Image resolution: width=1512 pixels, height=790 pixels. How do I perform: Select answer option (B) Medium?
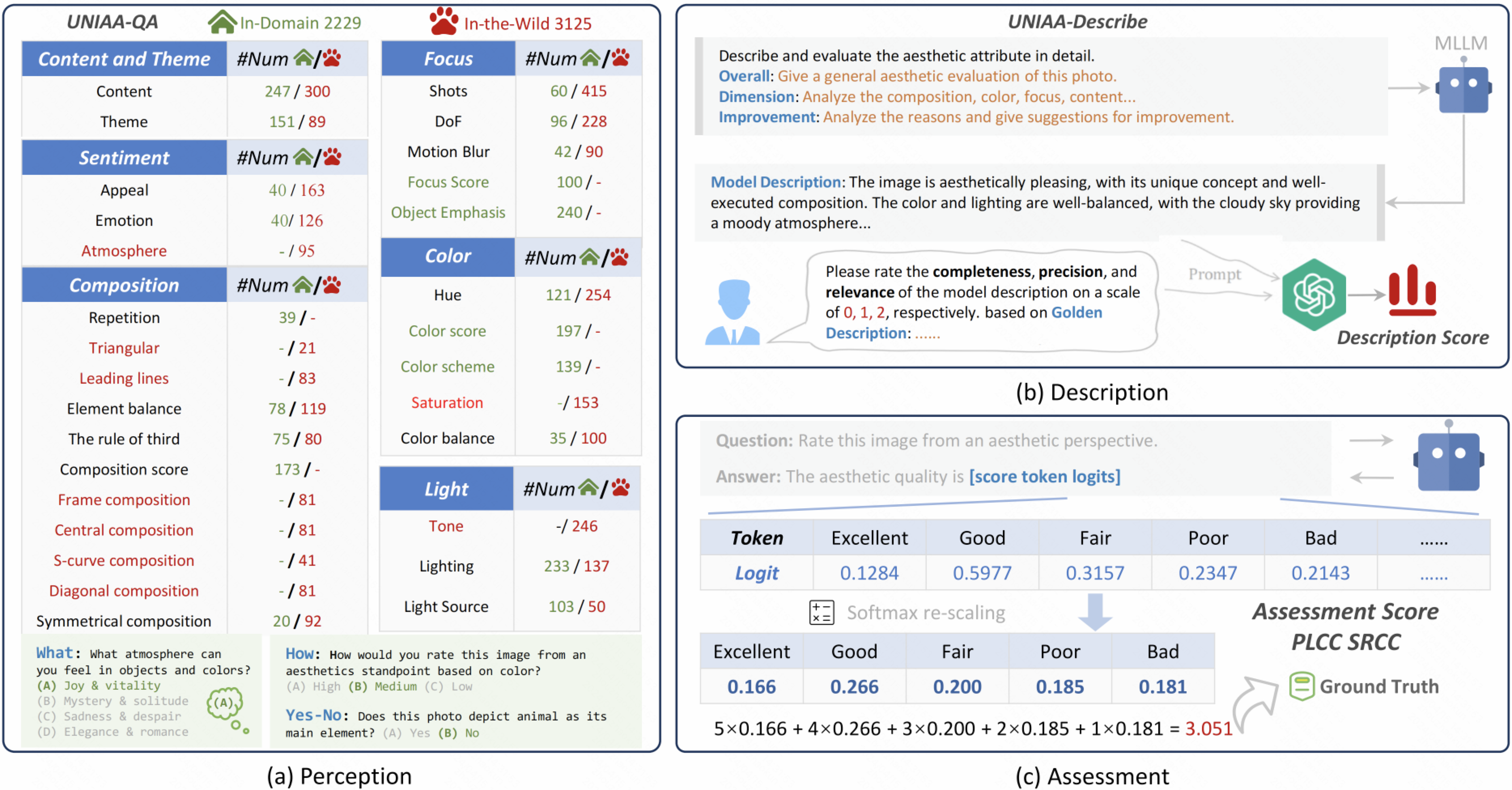383,686
